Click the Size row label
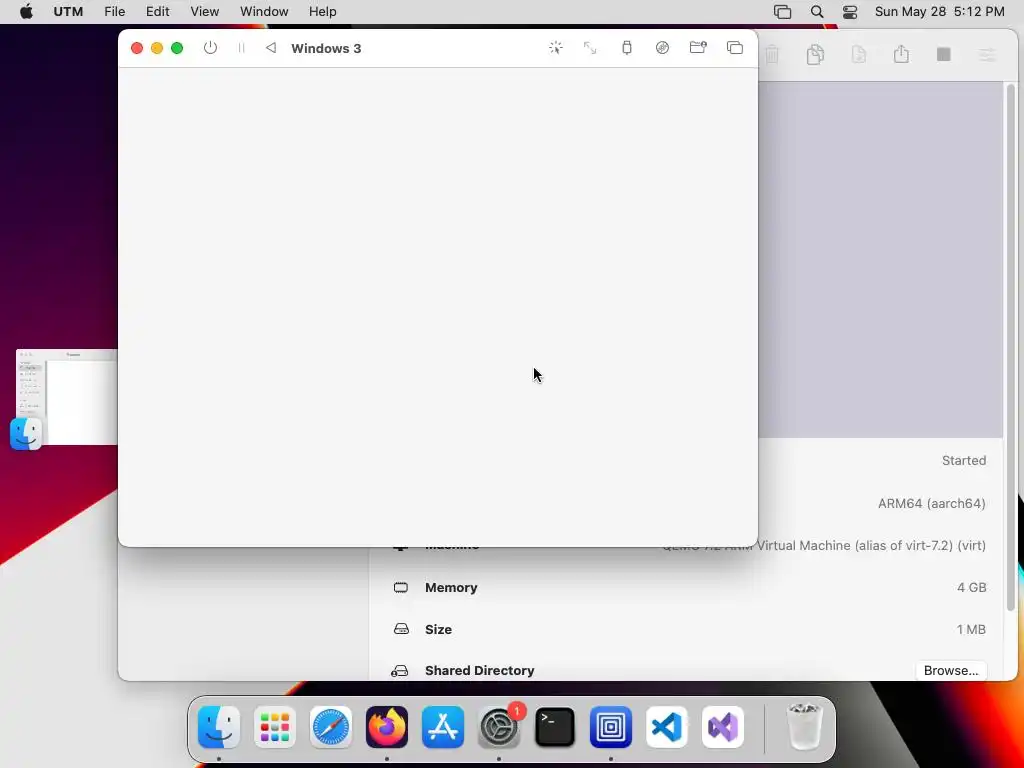Viewport: 1024px width, 768px height. [438, 629]
